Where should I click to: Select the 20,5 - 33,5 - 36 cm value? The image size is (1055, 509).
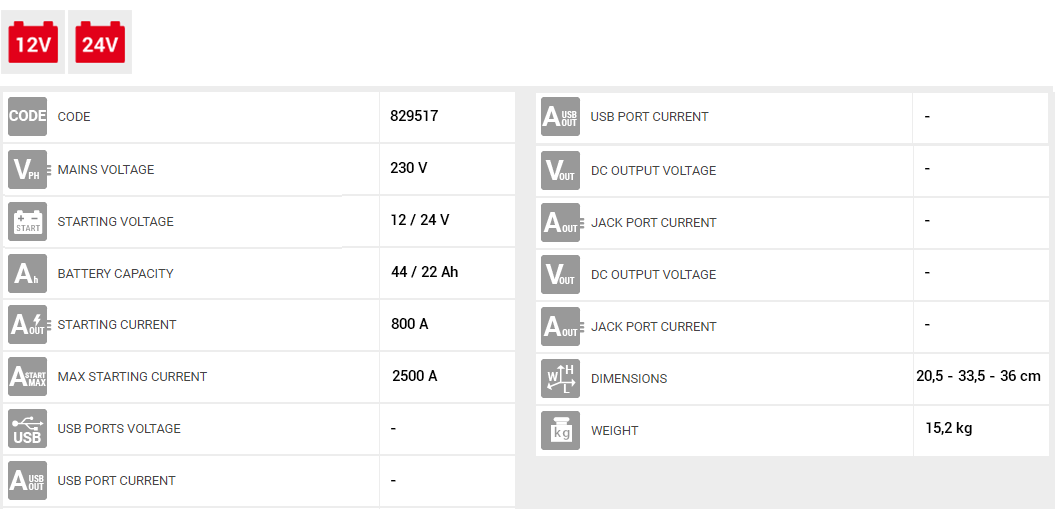(x=978, y=376)
